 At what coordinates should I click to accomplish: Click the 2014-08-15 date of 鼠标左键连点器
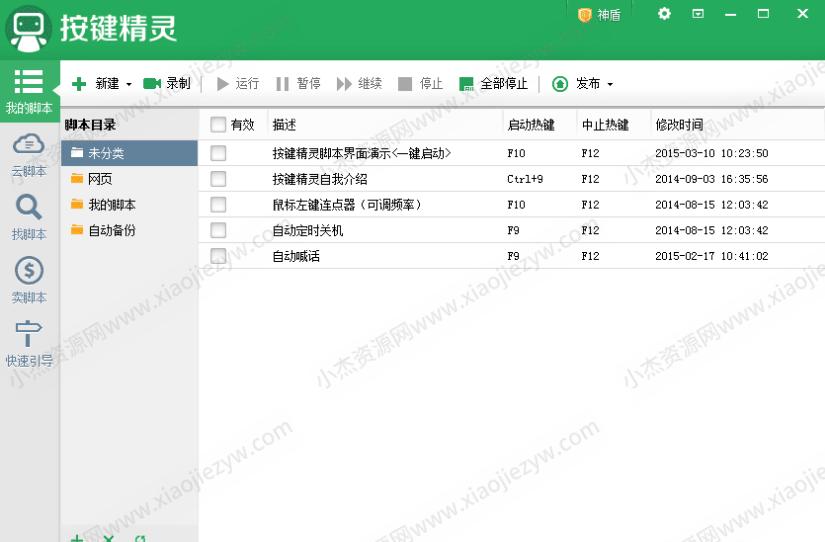pyautogui.click(x=711, y=205)
